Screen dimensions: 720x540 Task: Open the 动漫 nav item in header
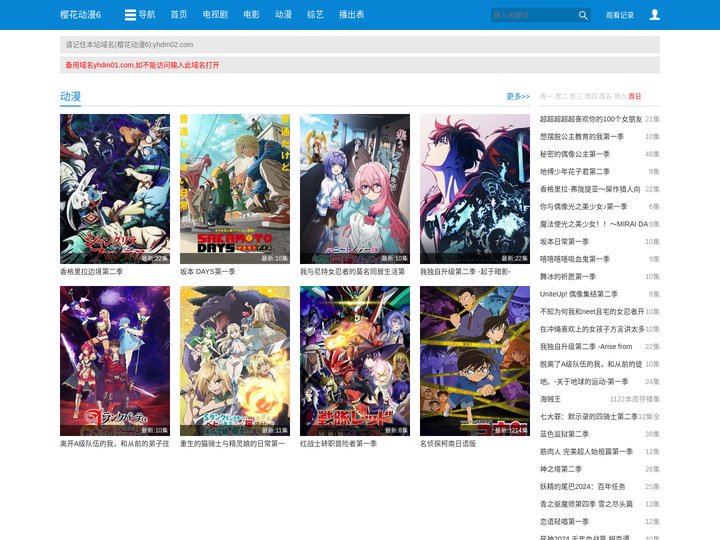[283, 15]
